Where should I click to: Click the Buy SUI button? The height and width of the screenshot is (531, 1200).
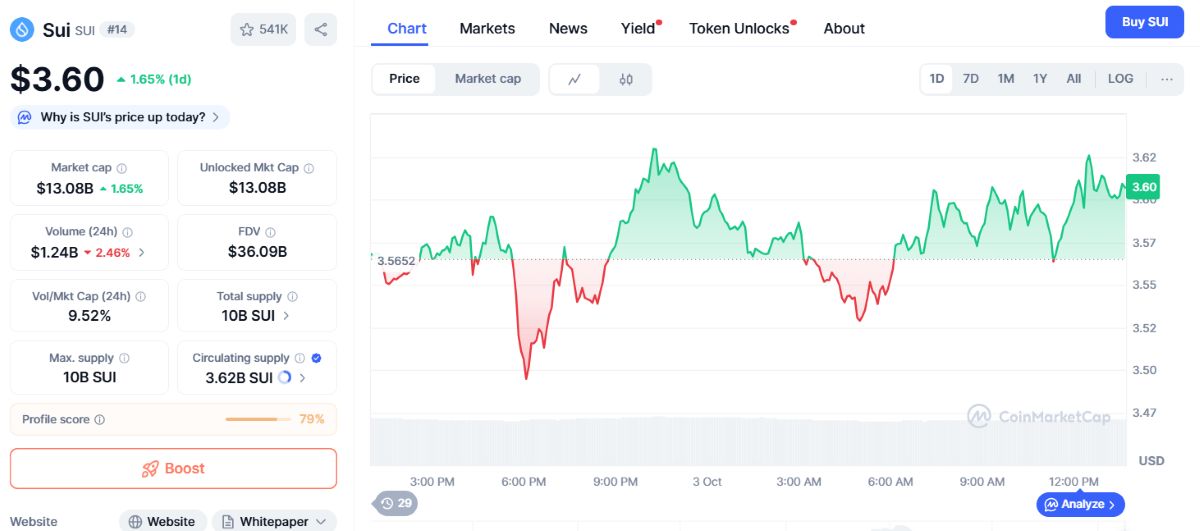[x=1144, y=22]
